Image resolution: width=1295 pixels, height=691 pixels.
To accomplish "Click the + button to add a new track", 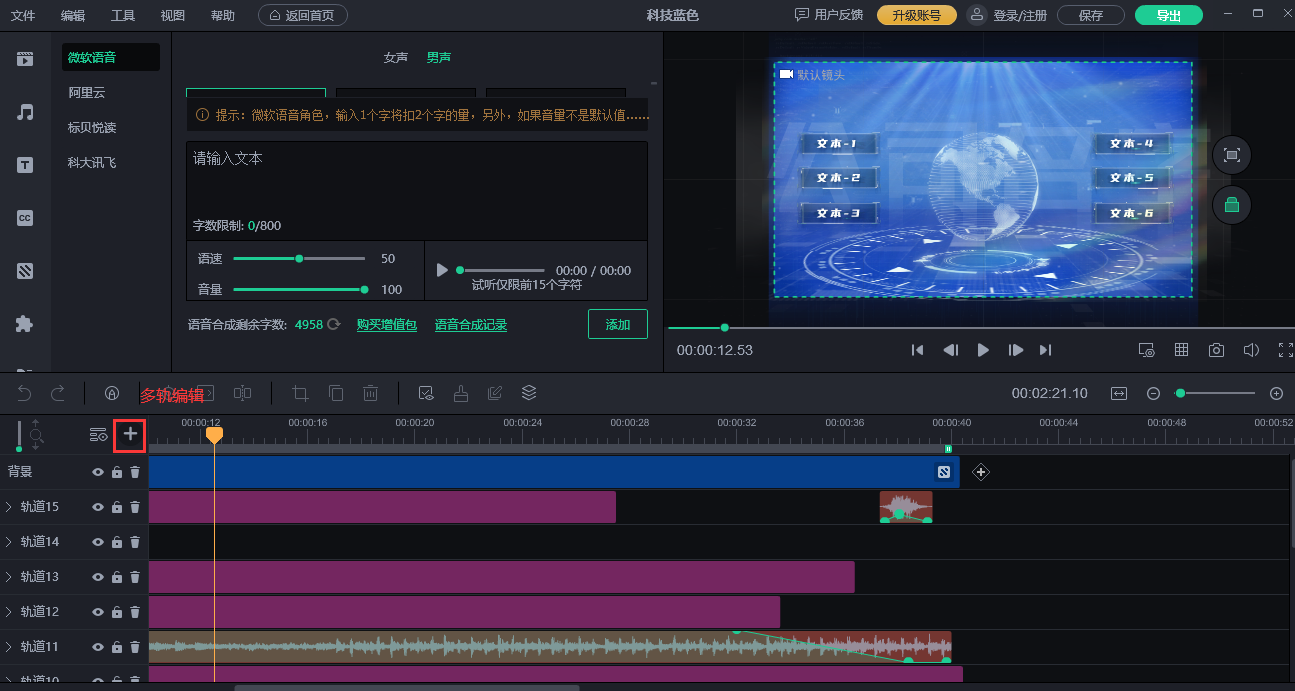I will pyautogui.click(x=129, y=435).
